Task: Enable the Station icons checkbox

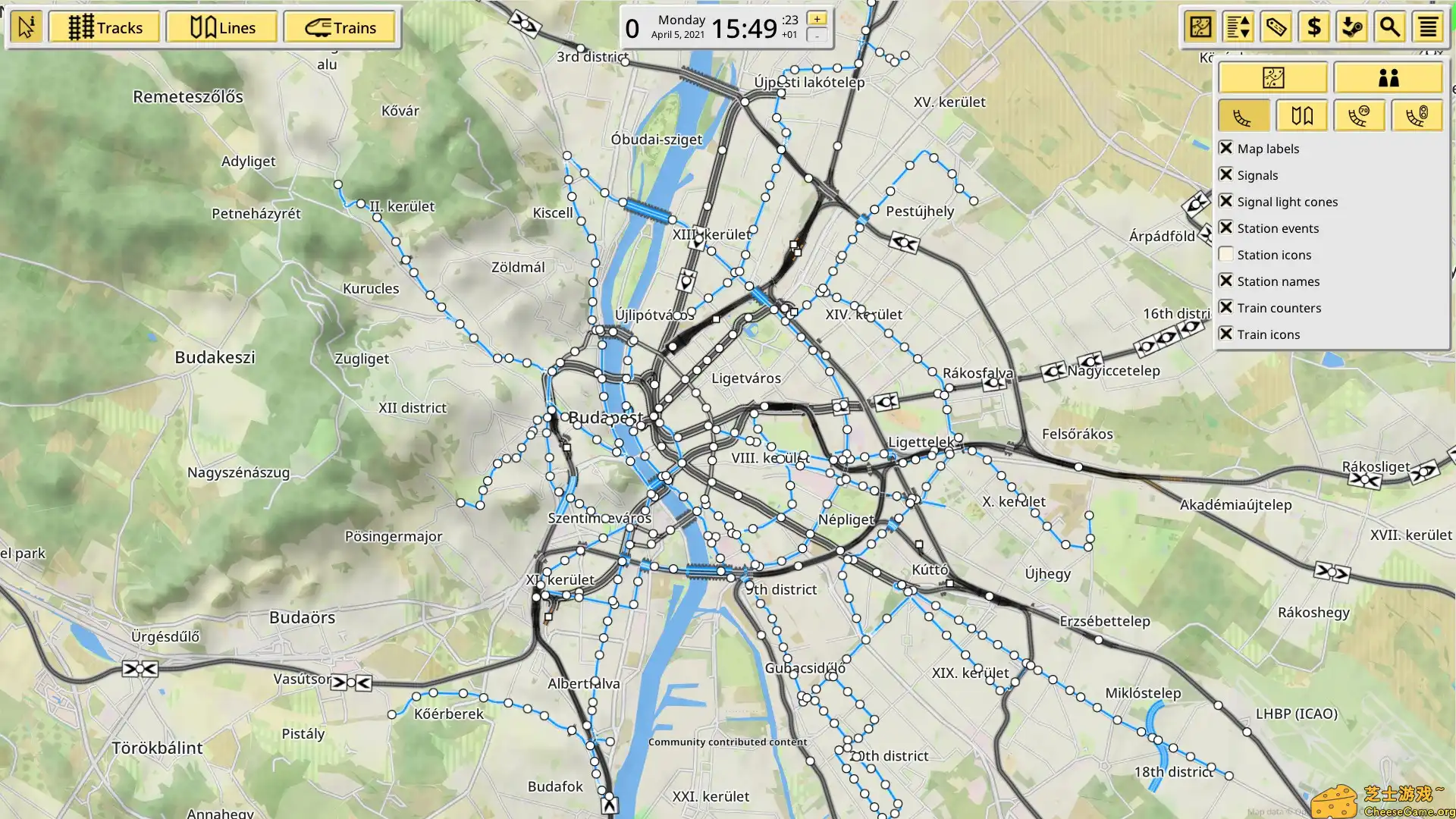Action: coord(1226,254)
